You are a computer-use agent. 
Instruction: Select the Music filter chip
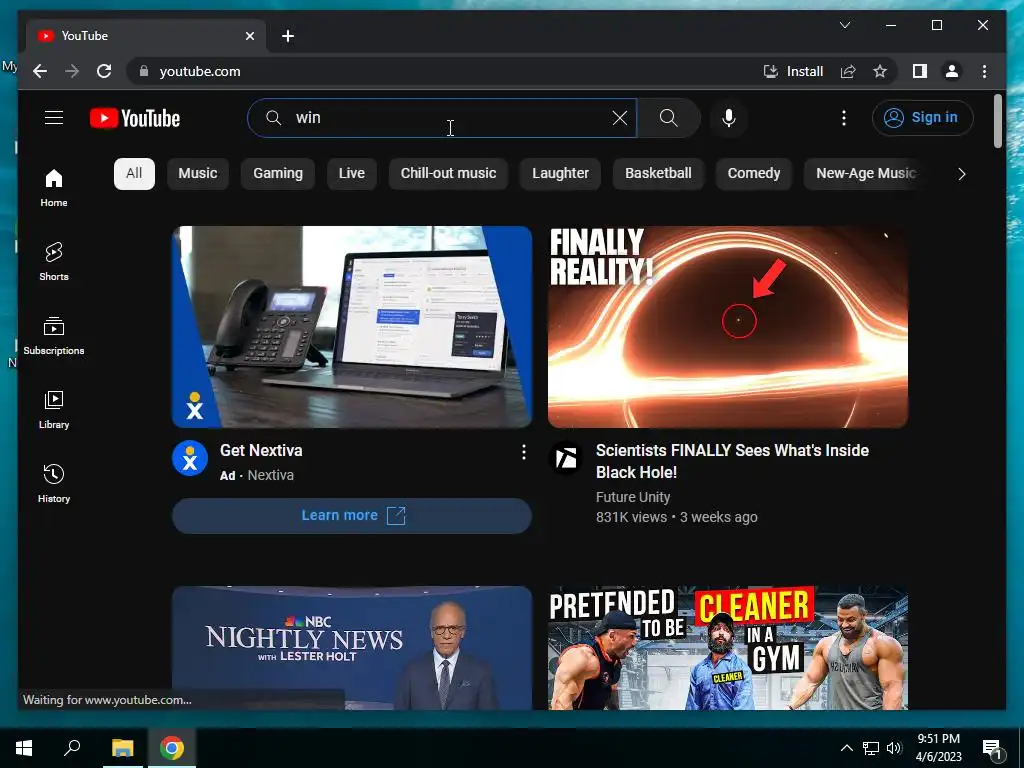[198, 173]
